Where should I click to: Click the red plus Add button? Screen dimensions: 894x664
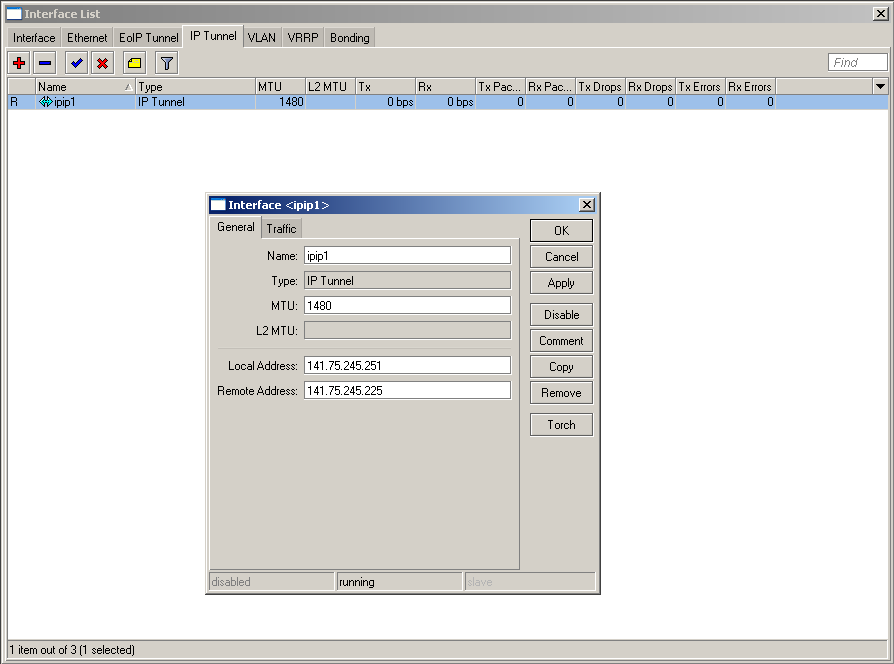coord(19,63)
